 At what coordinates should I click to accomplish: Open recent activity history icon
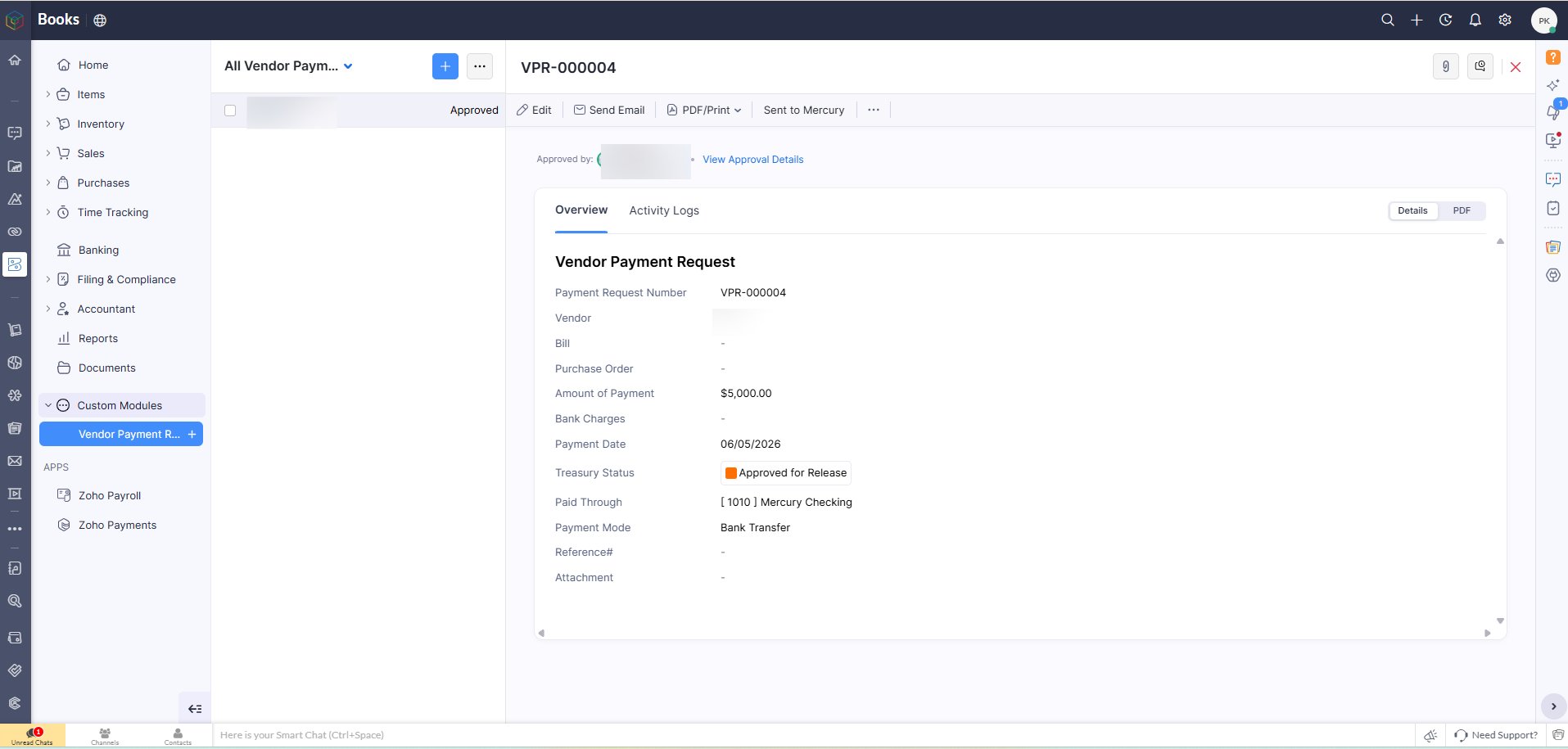tap(1446, 20)
